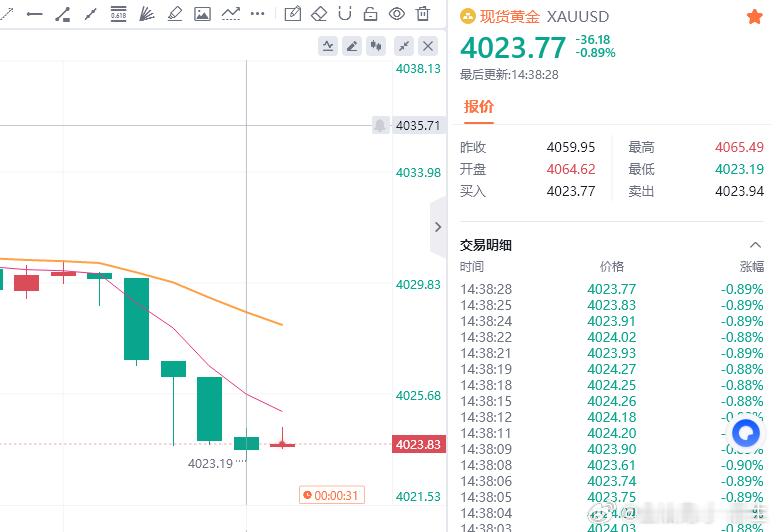
Task: Select the Gann fan lines tool
Action: pyautogui.click(x=146, y=14)
